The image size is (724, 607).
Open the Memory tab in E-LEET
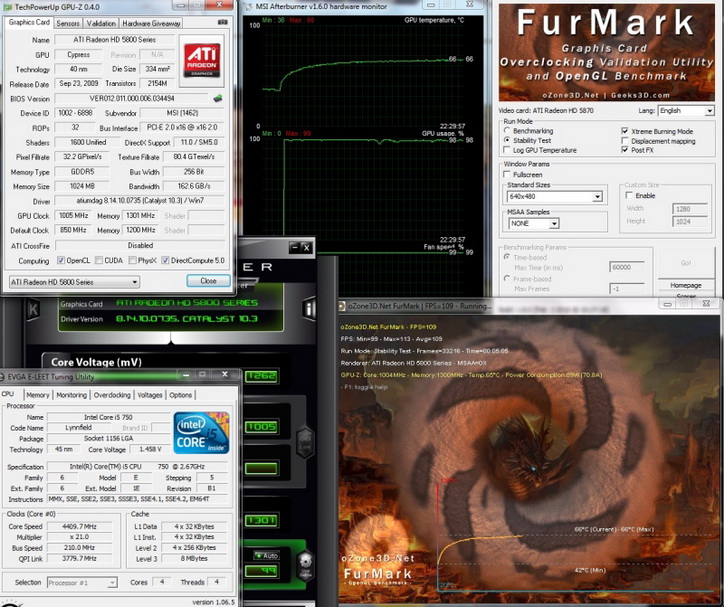coord(37,395)
